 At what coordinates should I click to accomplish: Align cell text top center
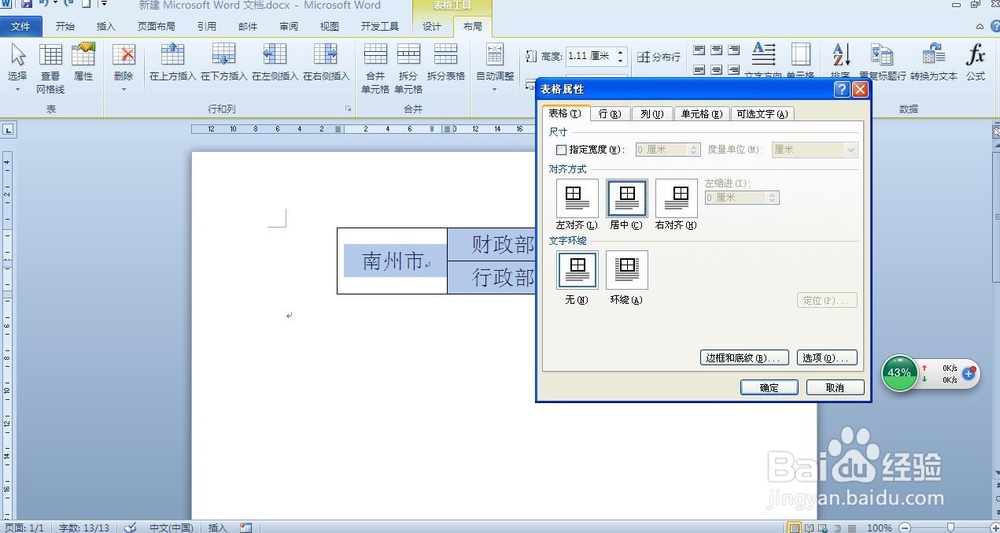coord(716,49)
